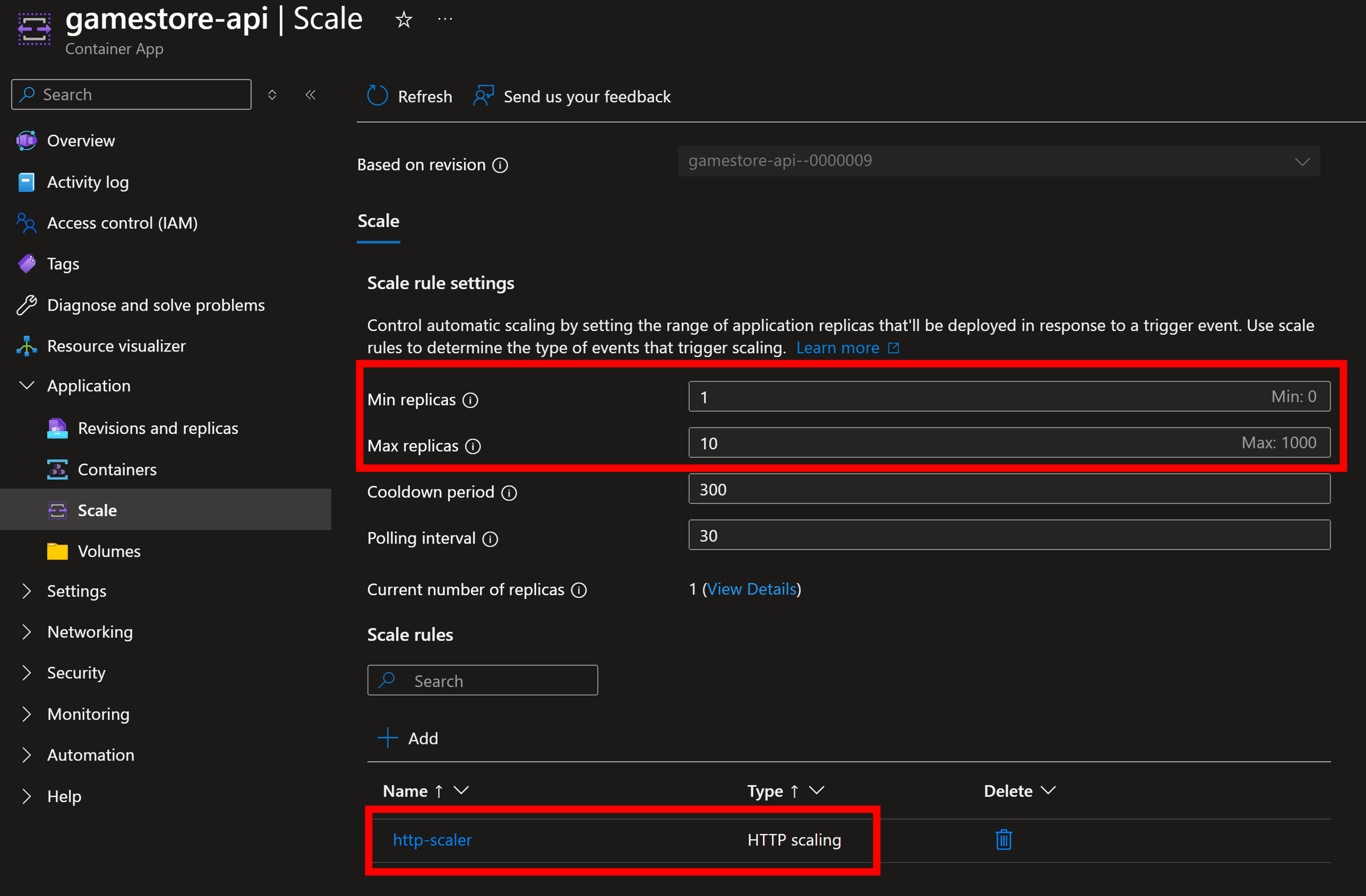Sort by the Name column header
The height and width of the screenshot is (896, 1366).
pyautogui.click(x=405, y=791)
